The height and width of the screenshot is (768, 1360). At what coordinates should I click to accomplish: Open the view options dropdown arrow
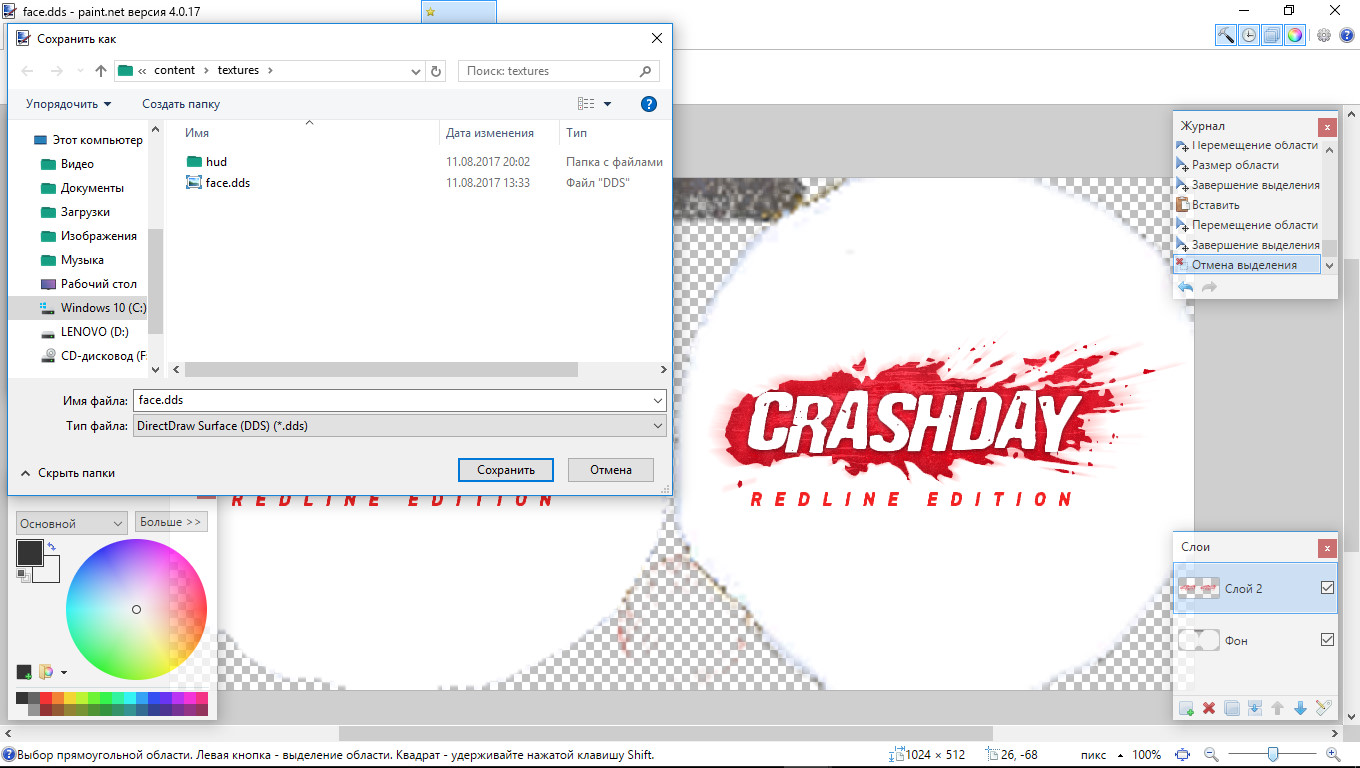point(608,104)
